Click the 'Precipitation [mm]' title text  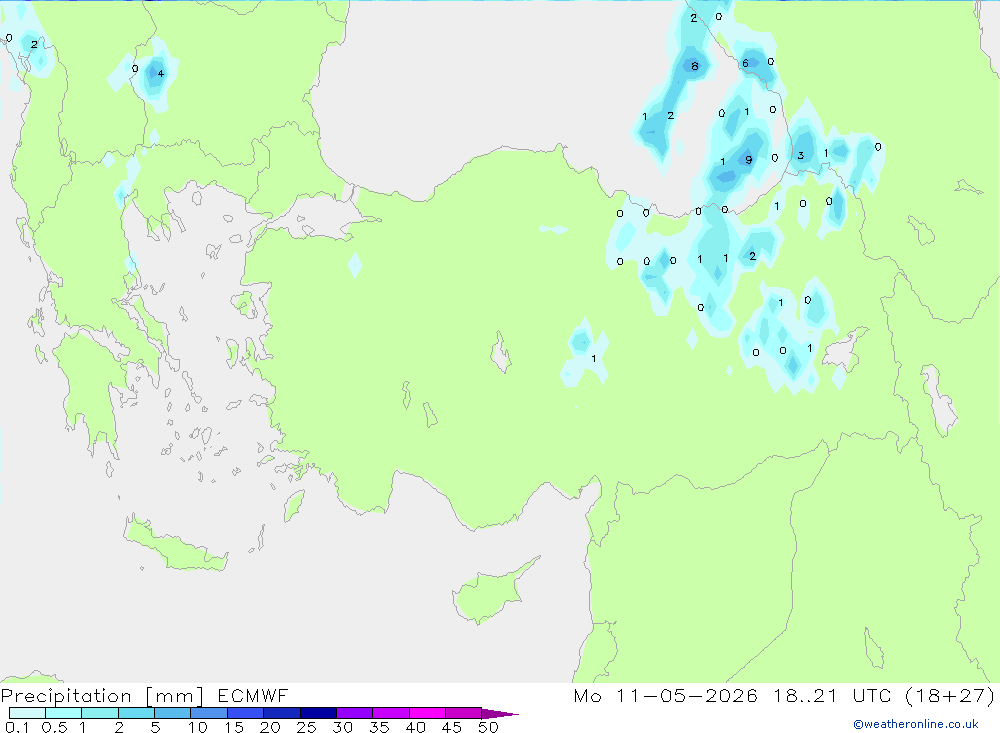102,696
